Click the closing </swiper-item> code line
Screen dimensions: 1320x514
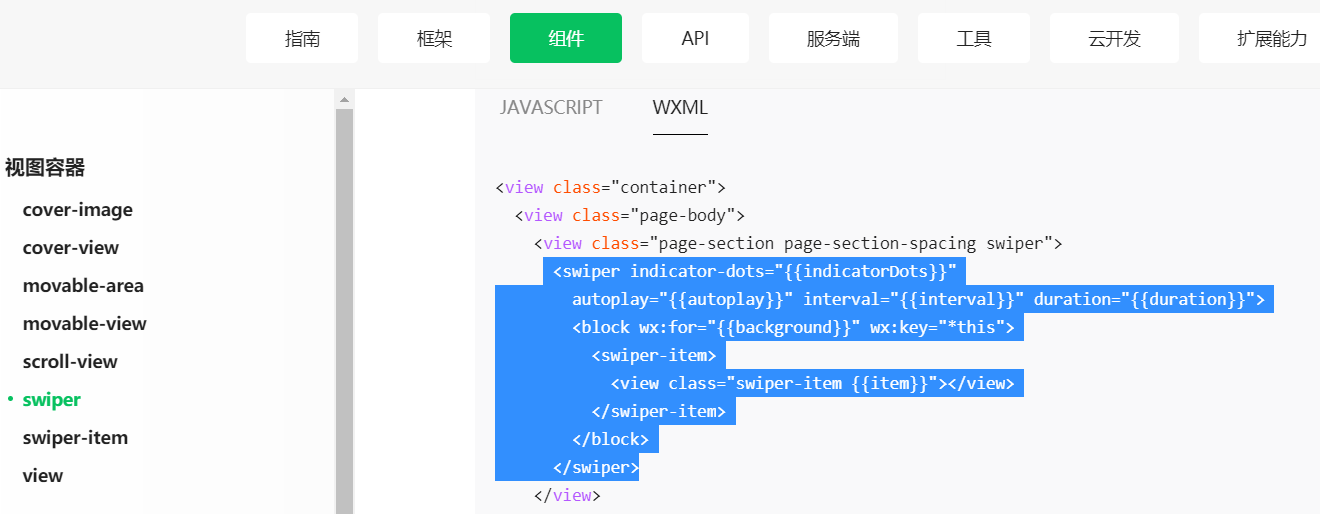[659, 411]
